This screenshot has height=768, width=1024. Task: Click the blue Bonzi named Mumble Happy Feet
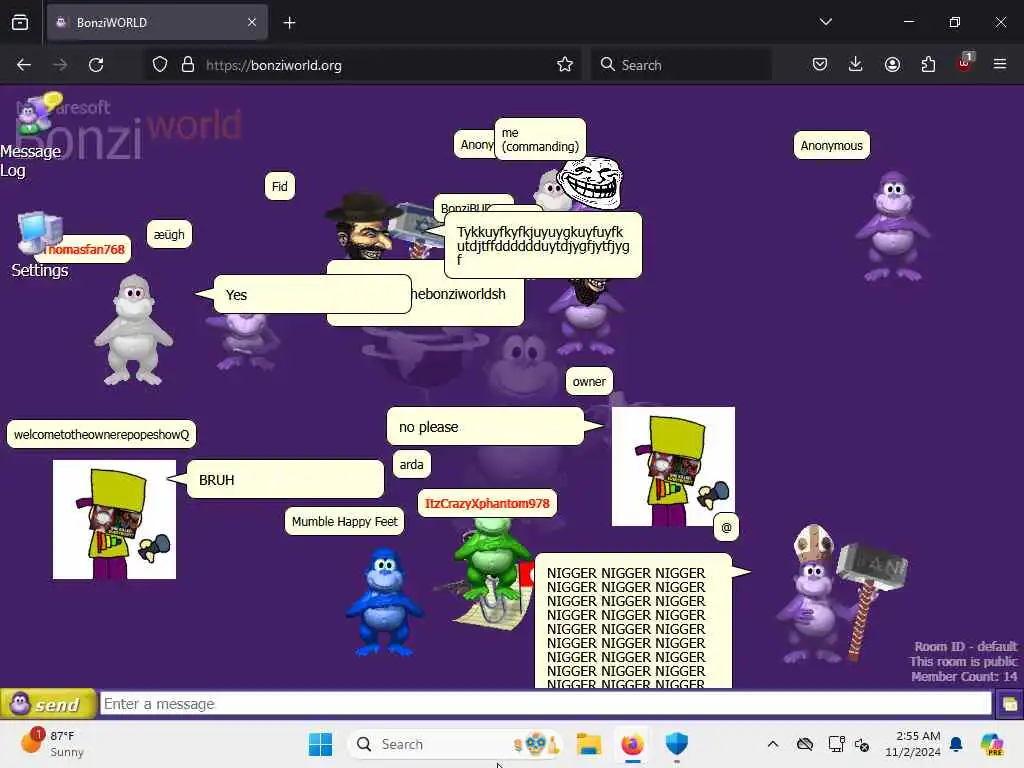point(384,602)
